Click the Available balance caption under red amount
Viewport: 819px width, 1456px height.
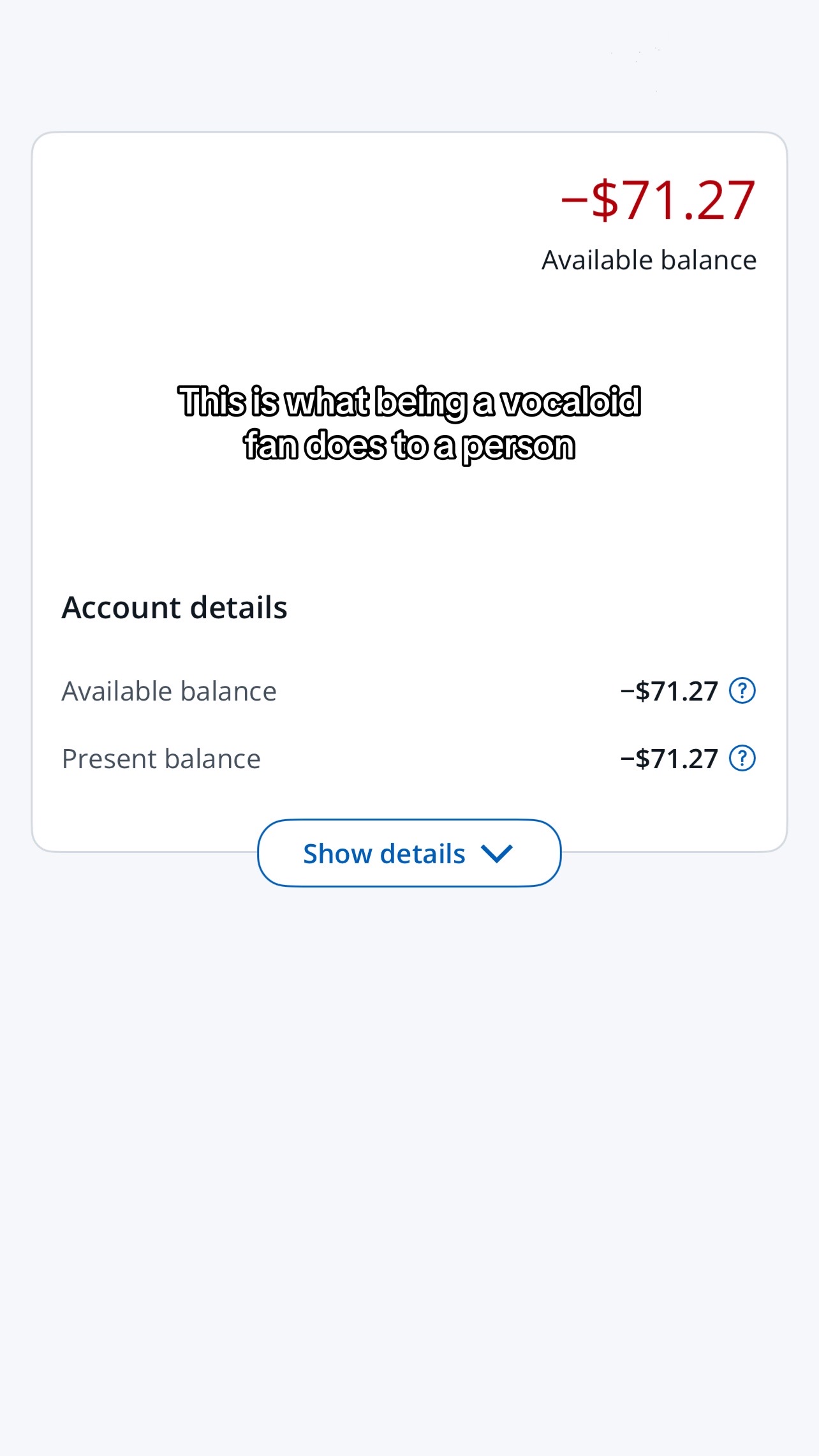649,260
